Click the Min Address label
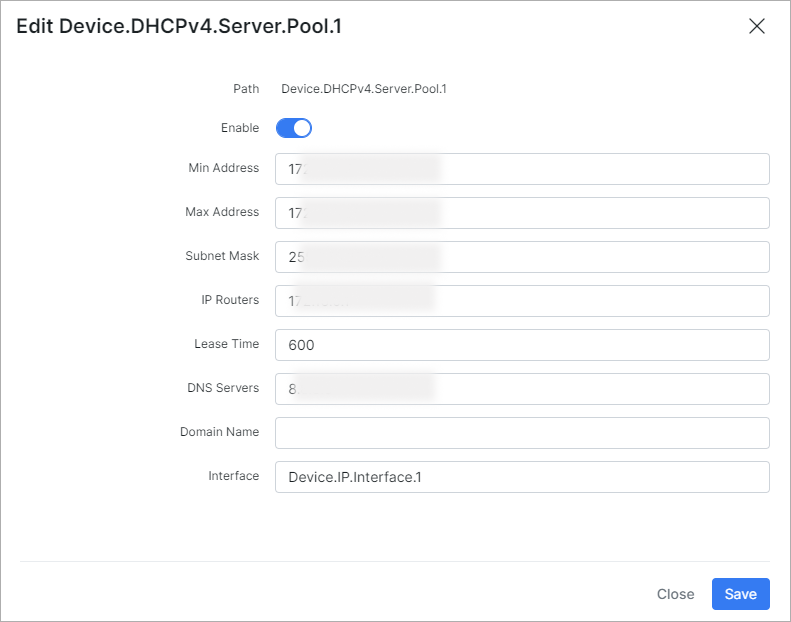The height and width of the screenshot is (622, 791). click(223, 167)
